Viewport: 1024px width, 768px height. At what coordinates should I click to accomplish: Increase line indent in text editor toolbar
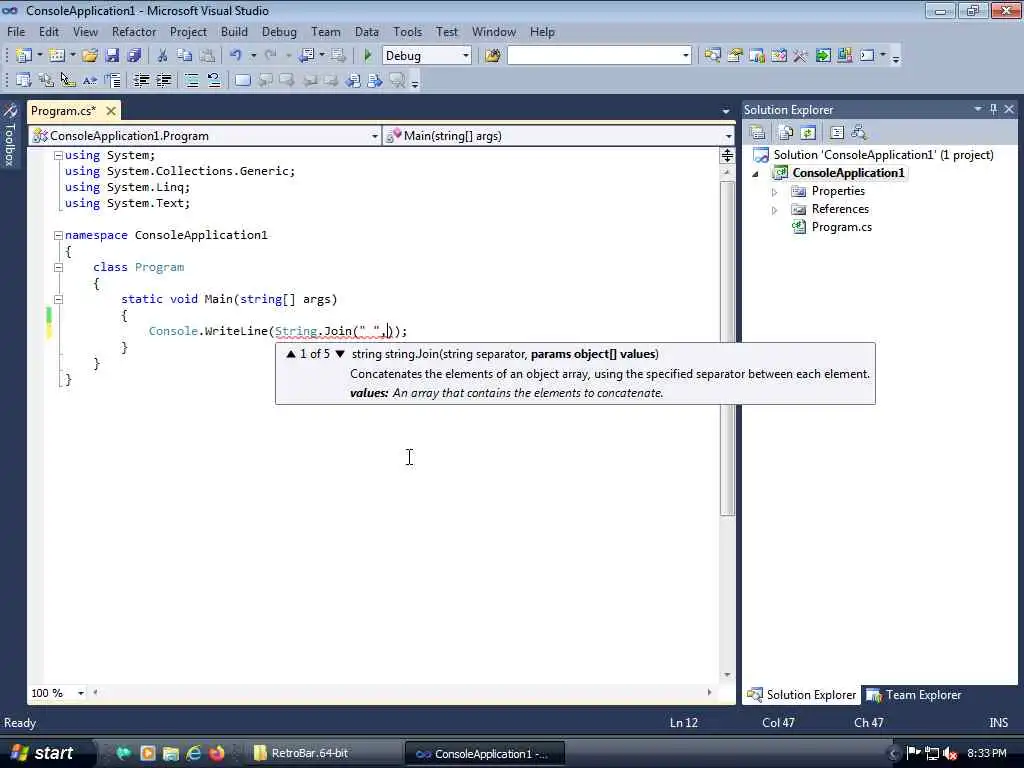coord(163,80)
